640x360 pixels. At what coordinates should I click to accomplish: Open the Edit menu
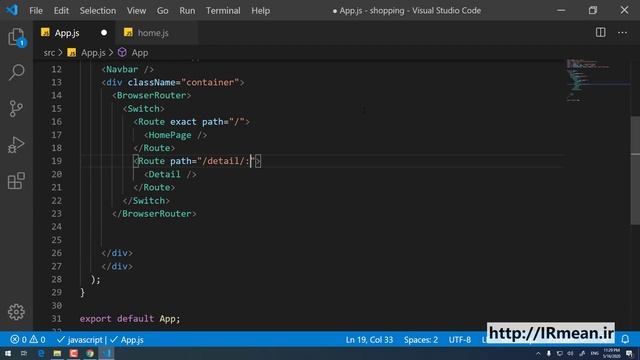pyautogui.click(x=61, y=10)
